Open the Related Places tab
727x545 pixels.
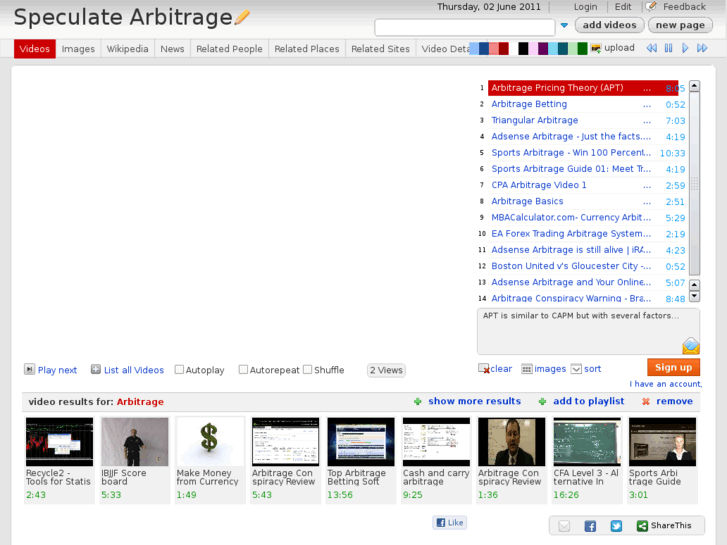pos(307,49)
